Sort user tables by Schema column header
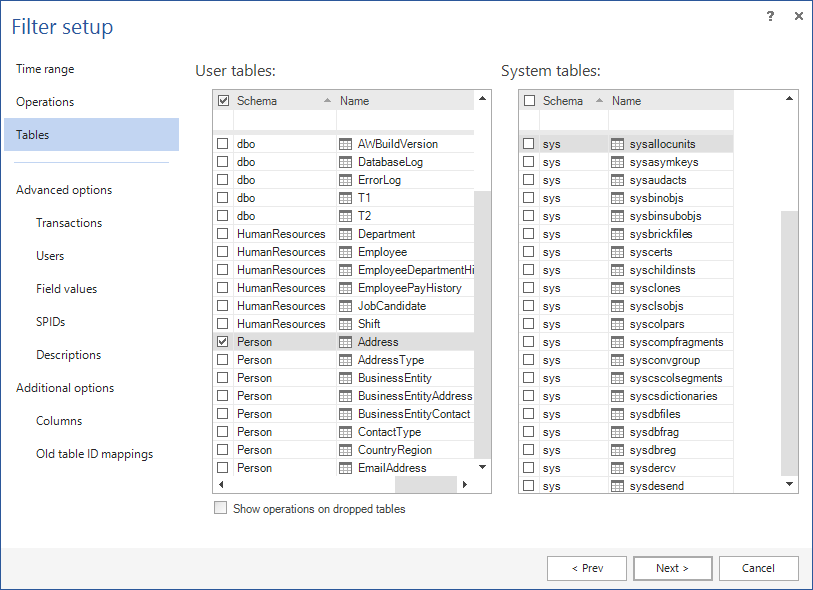813x590 pixels. point(275,101)
